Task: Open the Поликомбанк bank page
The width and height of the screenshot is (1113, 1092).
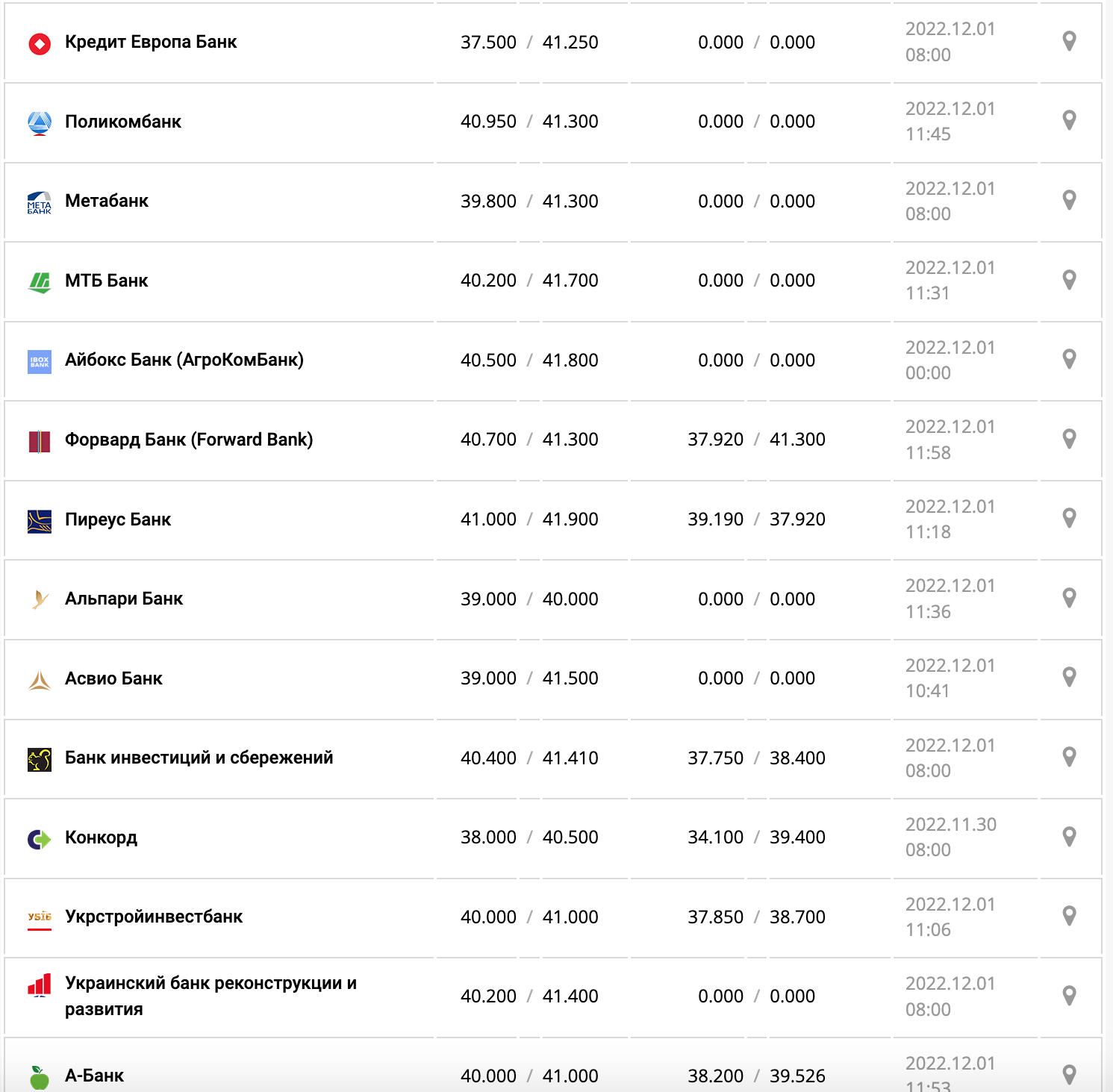Action: [123, 122]
